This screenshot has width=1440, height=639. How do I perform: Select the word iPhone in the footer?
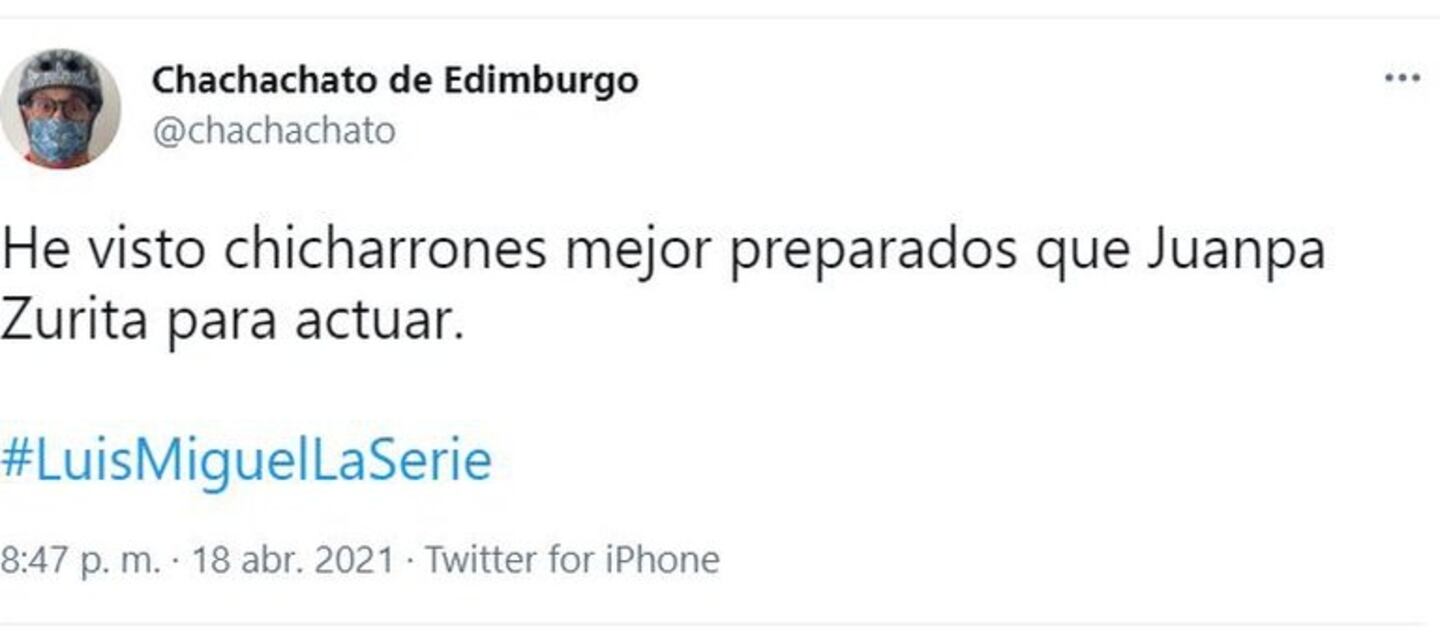(x=660, y=560)
